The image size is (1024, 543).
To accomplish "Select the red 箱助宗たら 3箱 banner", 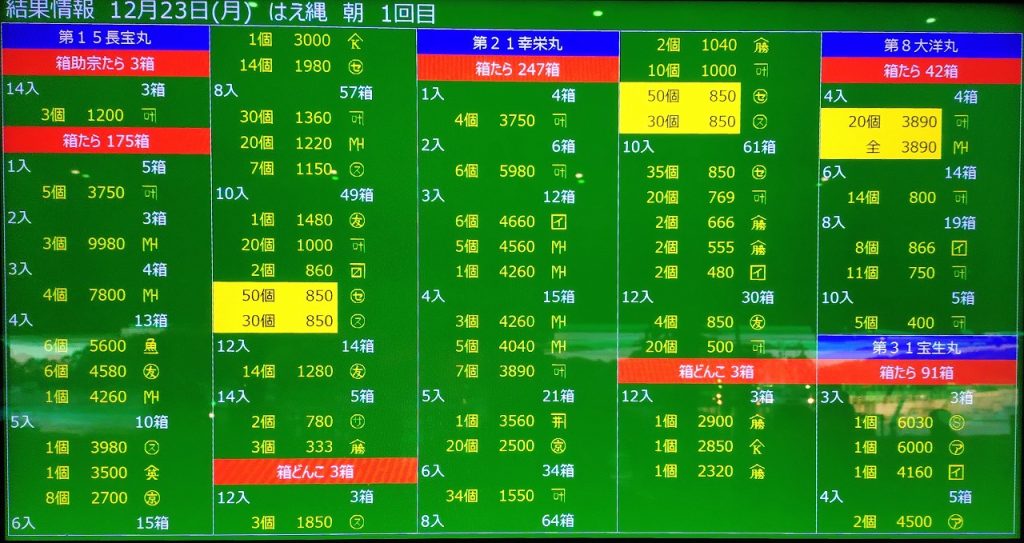I will pos(105,63).
